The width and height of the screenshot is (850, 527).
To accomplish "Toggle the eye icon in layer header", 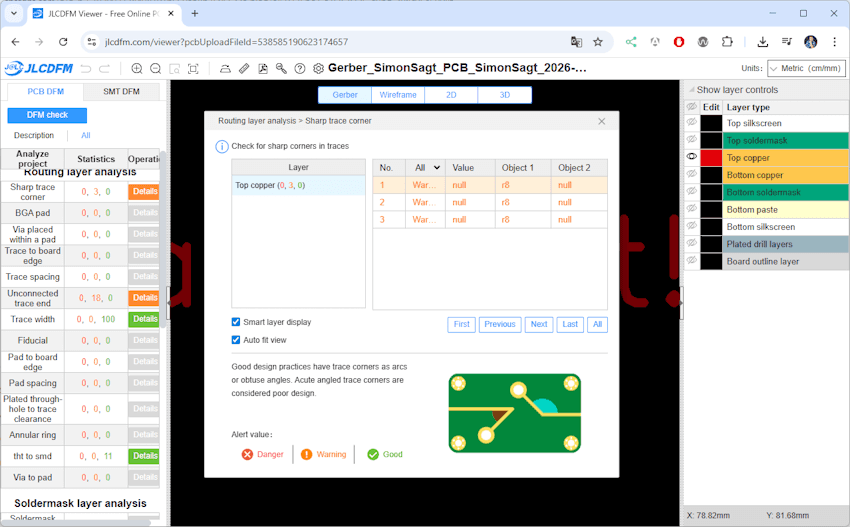I will (x=692, y=107).
